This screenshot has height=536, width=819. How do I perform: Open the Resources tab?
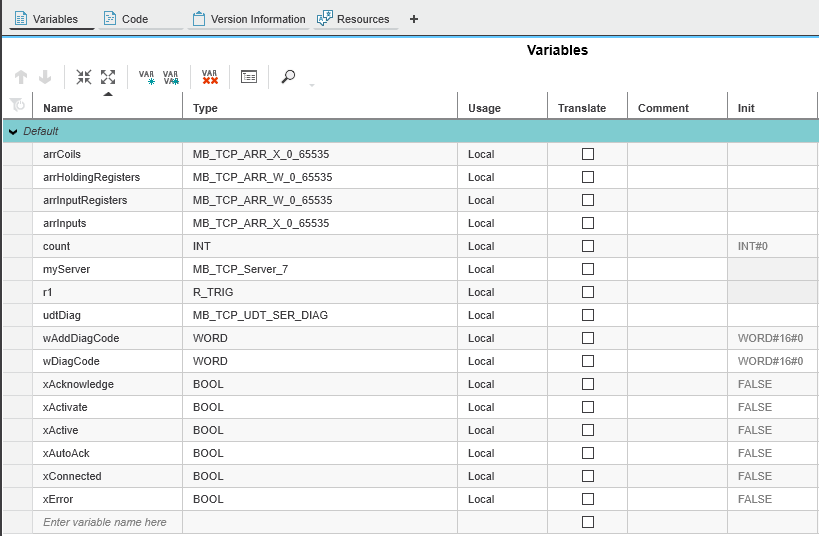(356, 19)
